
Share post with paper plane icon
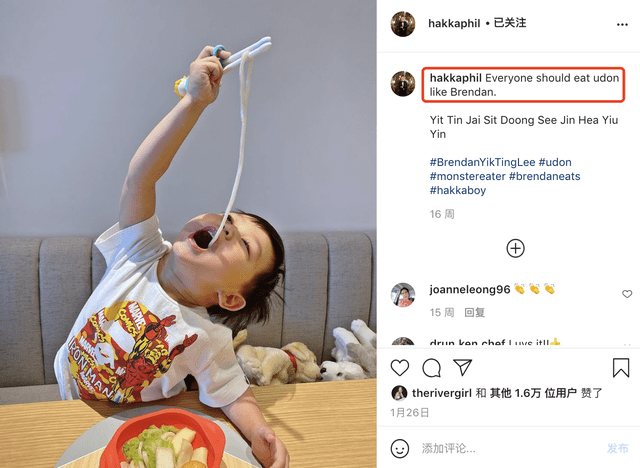[x=463, y=367]
